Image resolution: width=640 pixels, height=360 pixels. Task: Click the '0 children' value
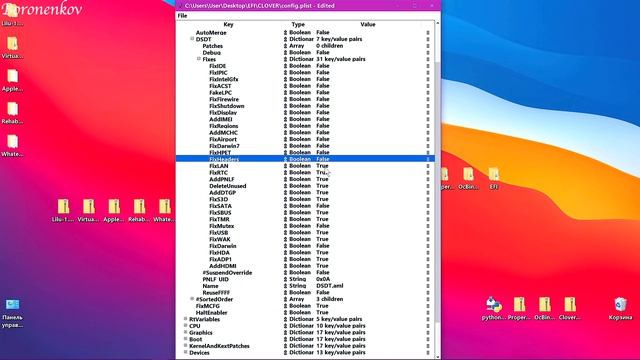[329, 46]
